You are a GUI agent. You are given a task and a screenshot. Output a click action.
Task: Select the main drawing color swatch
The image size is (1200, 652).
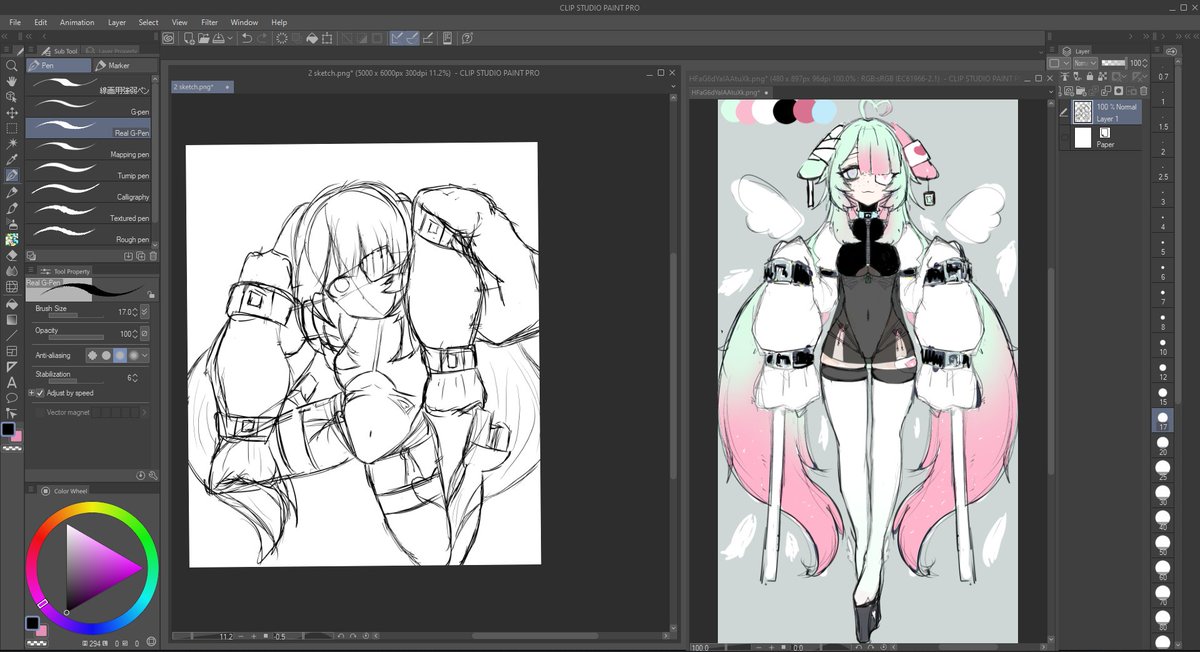[x=8, y=429]
